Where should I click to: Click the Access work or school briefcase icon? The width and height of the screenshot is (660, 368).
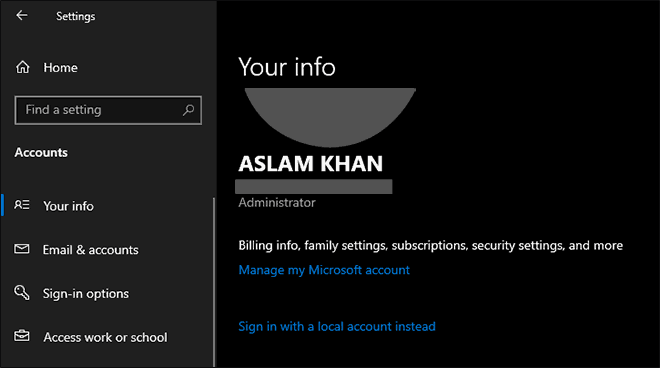(22, 336)
